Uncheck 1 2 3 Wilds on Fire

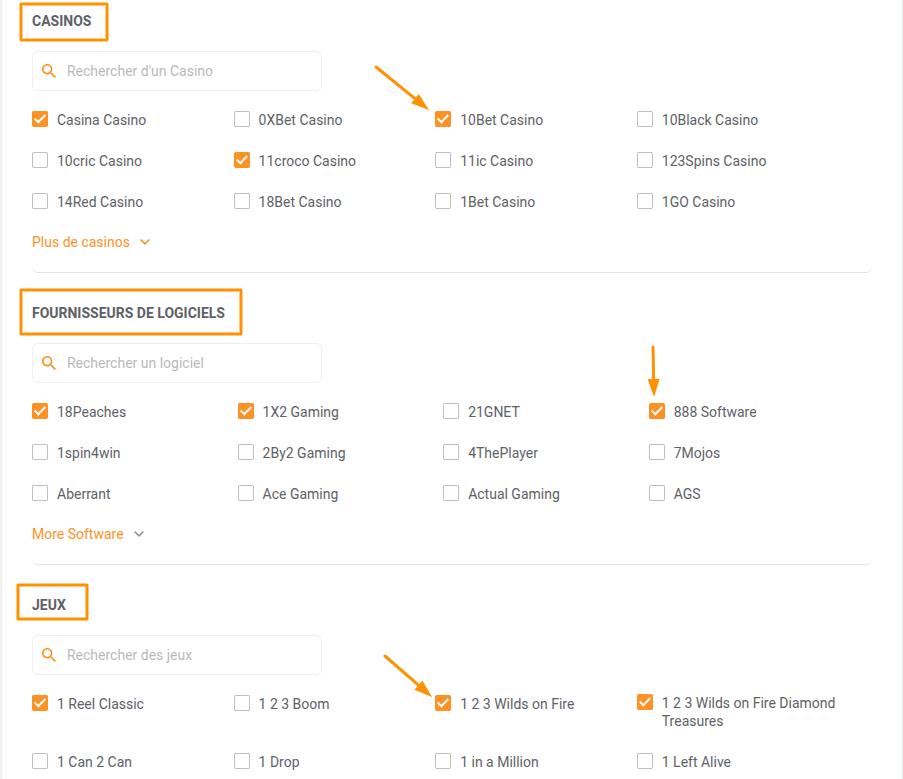443,703
